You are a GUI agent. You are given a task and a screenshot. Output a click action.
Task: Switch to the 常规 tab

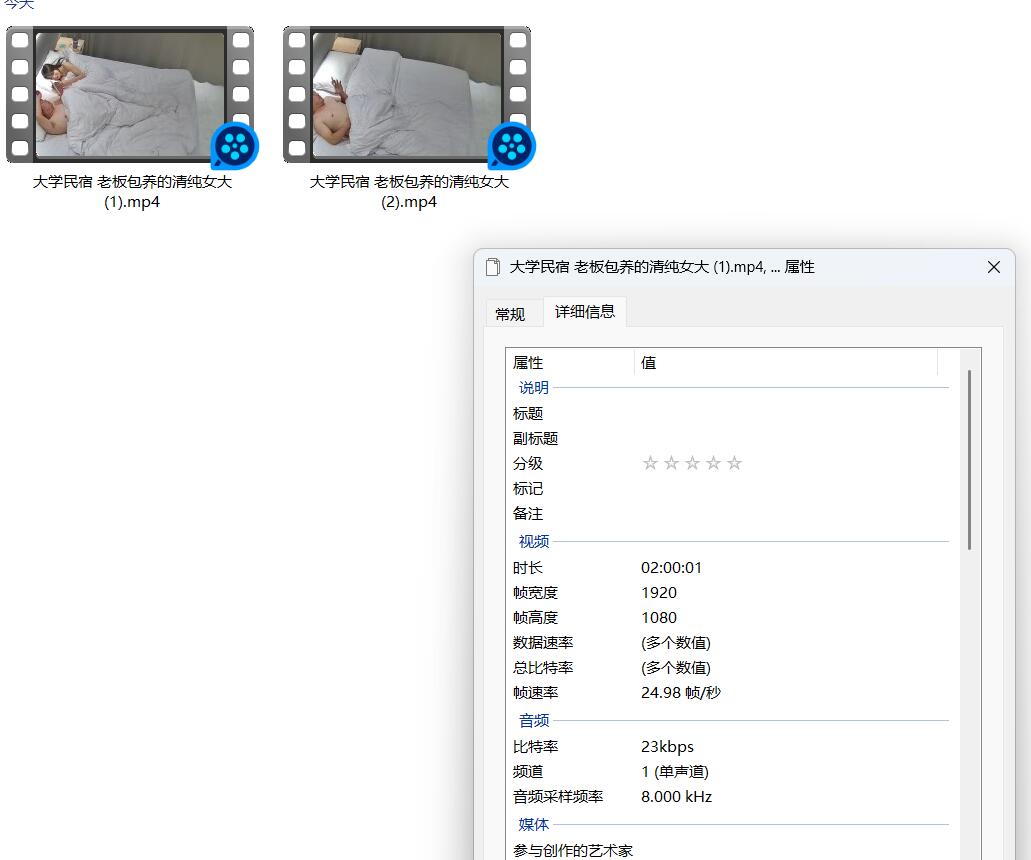[x=510, y=314]
